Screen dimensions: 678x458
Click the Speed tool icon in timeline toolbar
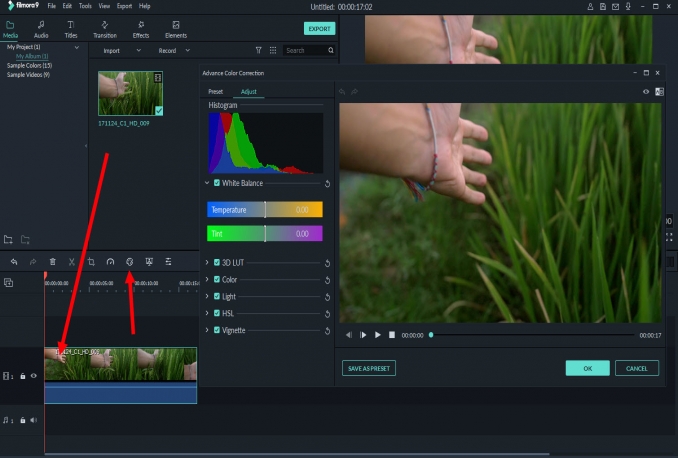110,261
